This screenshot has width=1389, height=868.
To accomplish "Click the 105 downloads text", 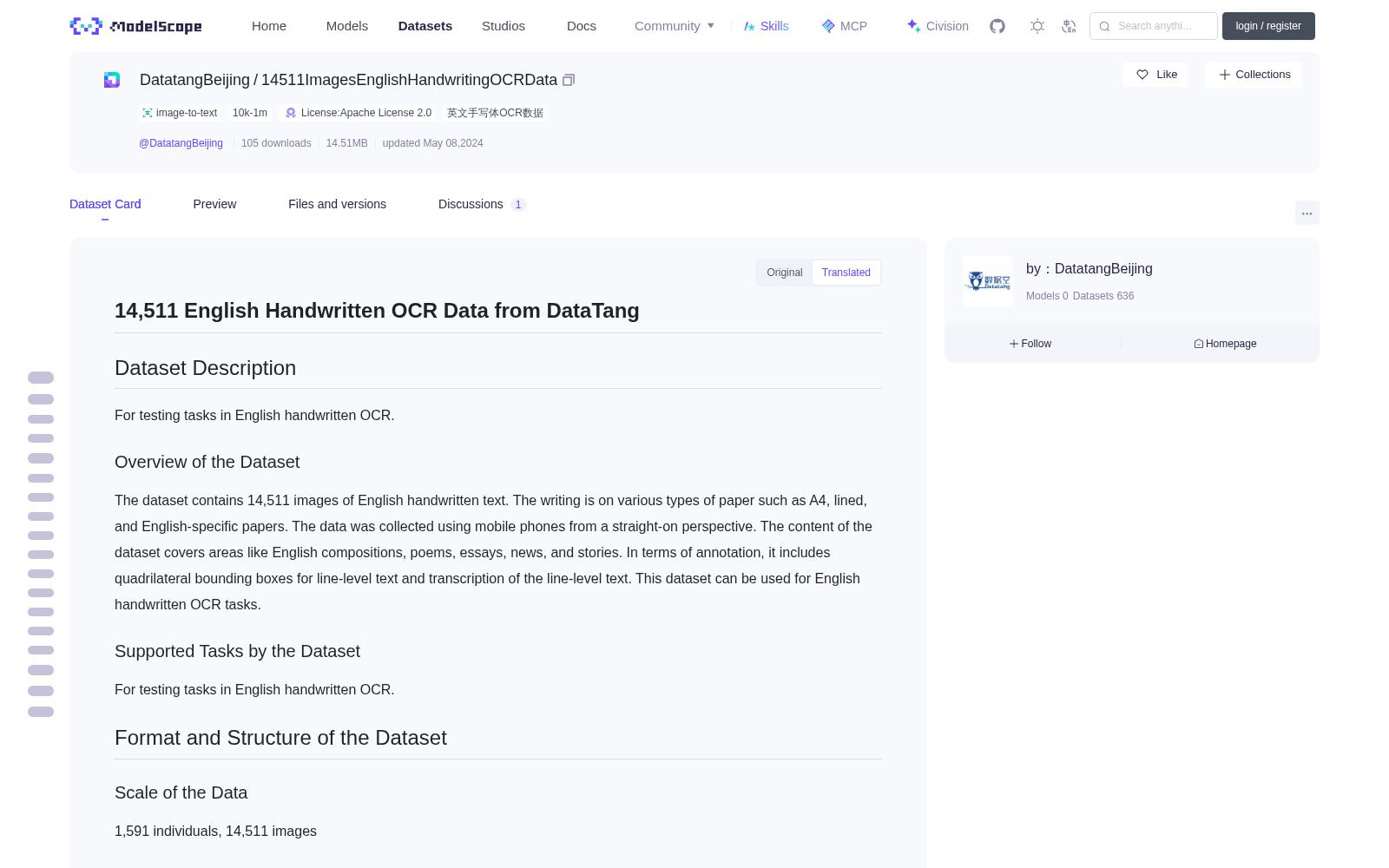I will (x=276, y=143).
